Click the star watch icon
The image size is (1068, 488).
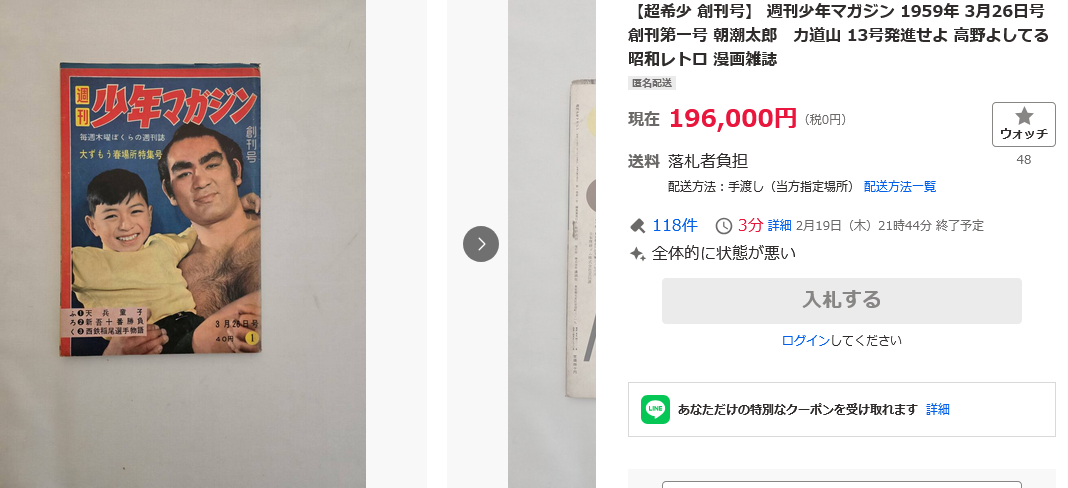click(1023, 116)
